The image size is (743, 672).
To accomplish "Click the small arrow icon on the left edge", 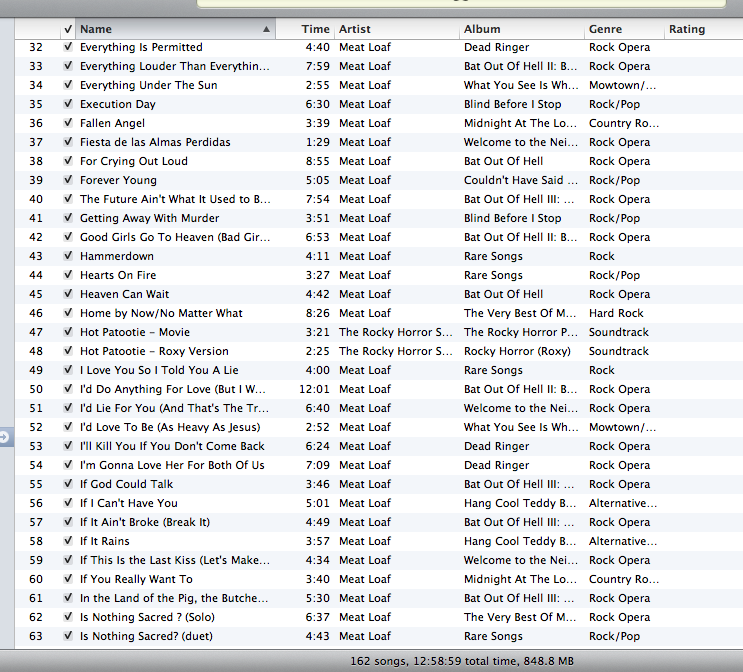I will pos(6,437).
